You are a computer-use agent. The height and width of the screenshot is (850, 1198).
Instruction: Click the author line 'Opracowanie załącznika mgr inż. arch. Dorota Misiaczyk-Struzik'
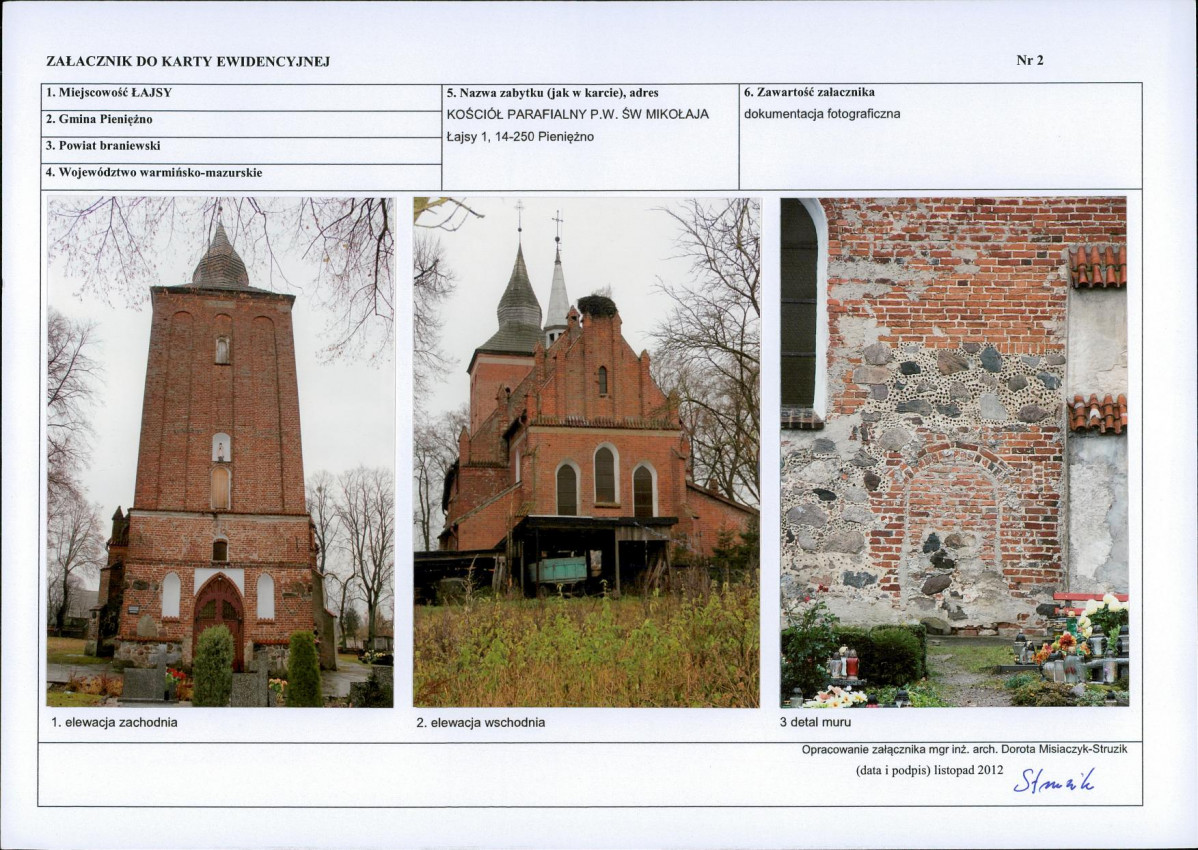(x=964, y=749)
